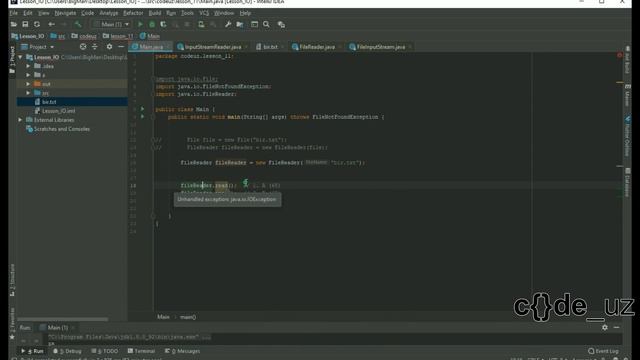
Task: Click the Open folder toolbar icon
Action: click(x=13, y=24)
